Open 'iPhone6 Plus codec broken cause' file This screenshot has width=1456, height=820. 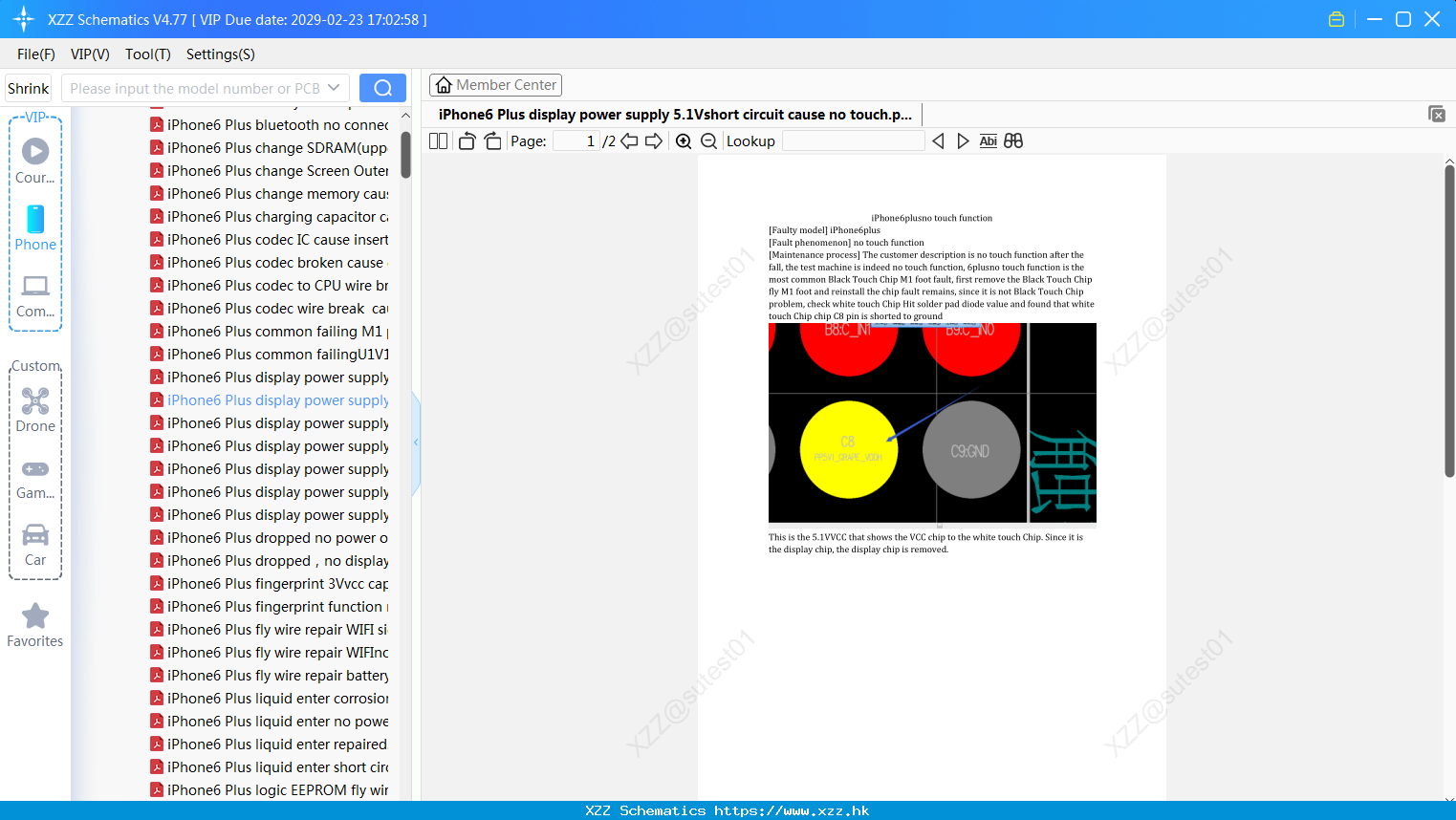(x=270, y=263)
